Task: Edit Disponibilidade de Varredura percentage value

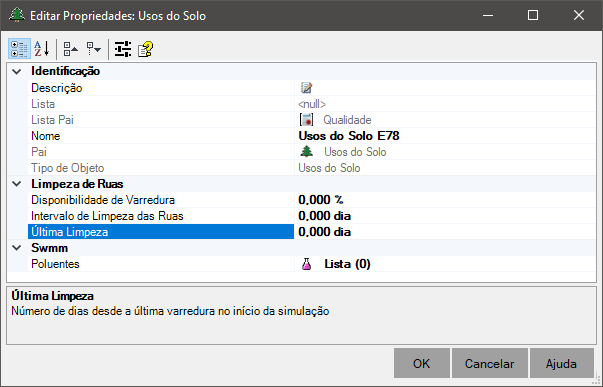Action: tap(445, 200)
